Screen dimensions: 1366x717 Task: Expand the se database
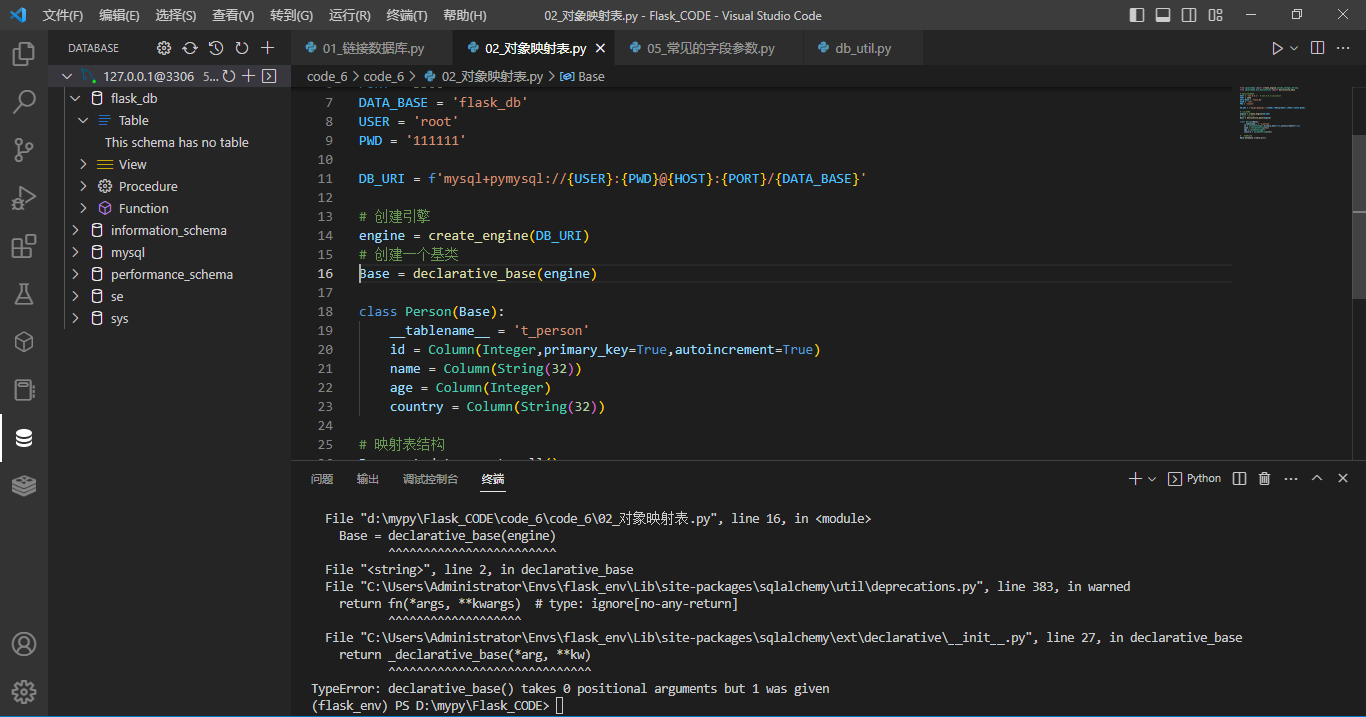point(75,296)
